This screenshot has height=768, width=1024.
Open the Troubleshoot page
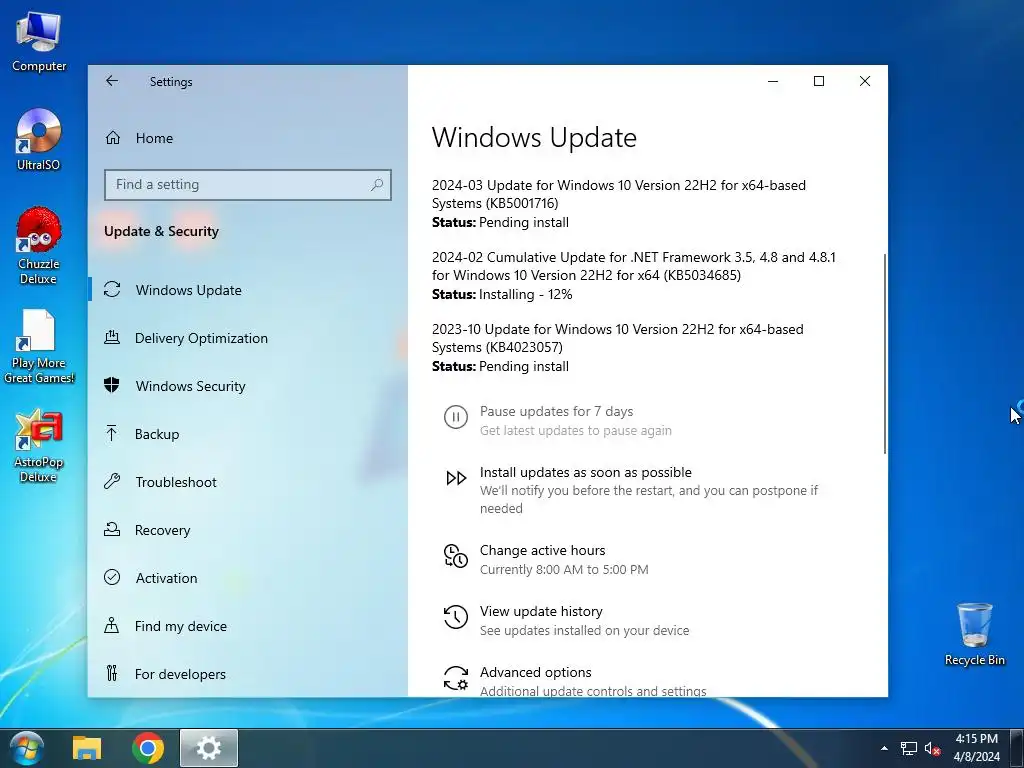coord(248,482)
